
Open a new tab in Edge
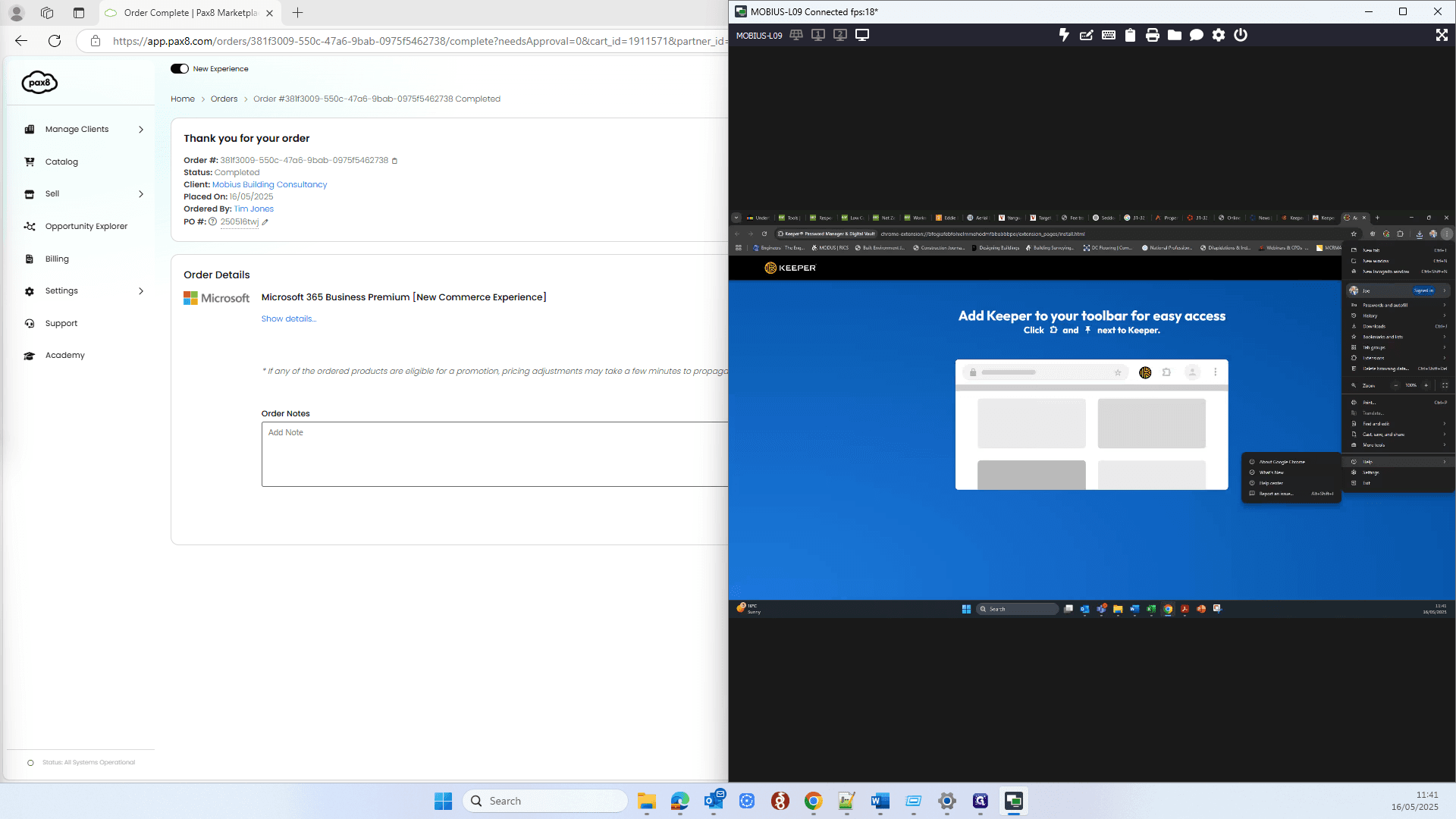[298, 13]
